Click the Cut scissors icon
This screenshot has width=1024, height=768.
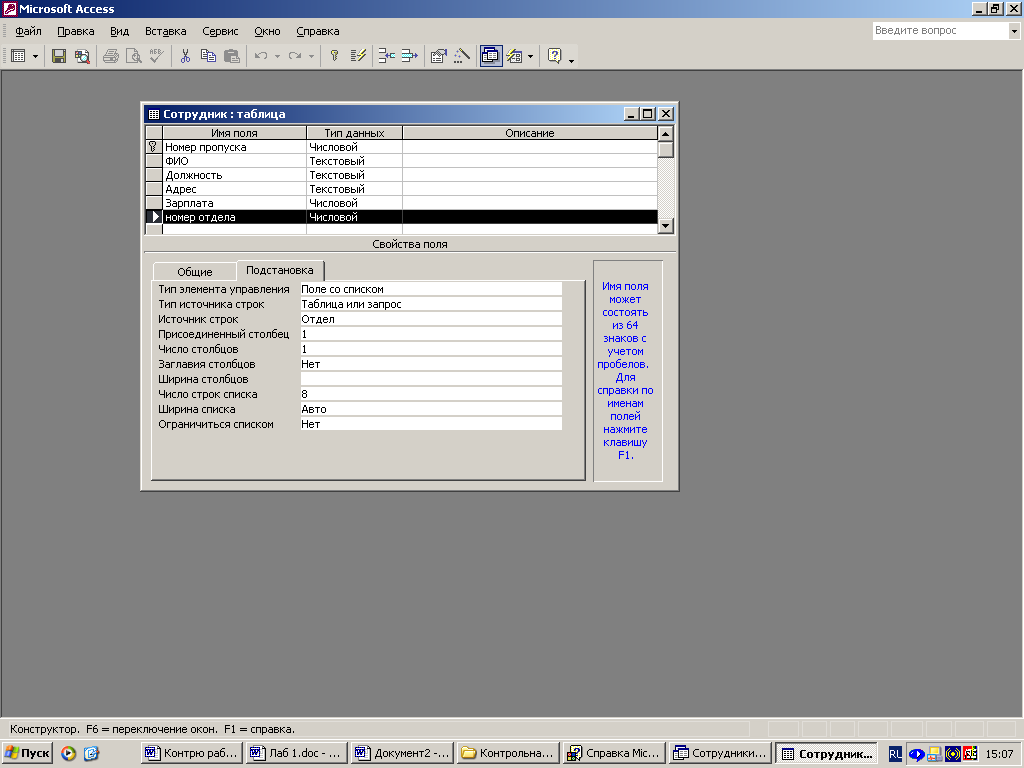185,56
